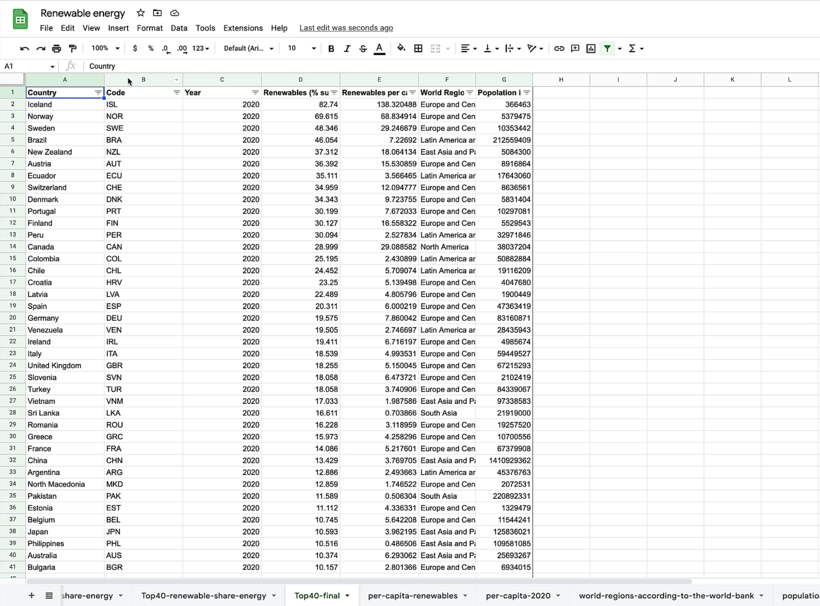This screenshot has height=606, width=820.
Task: Format as currency with dollar icon
Action: 135,49
